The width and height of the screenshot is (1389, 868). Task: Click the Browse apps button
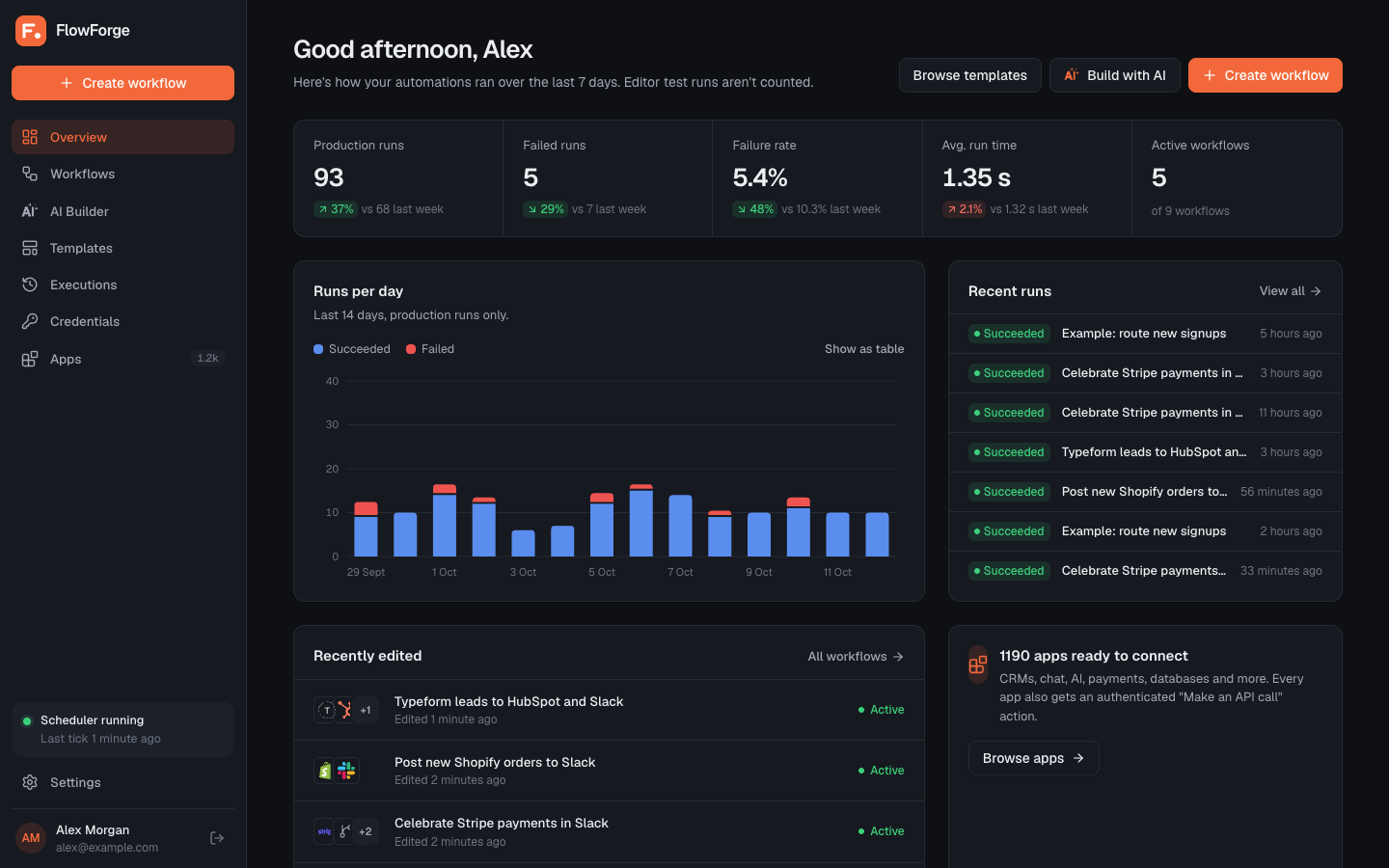coord(1033,758)
